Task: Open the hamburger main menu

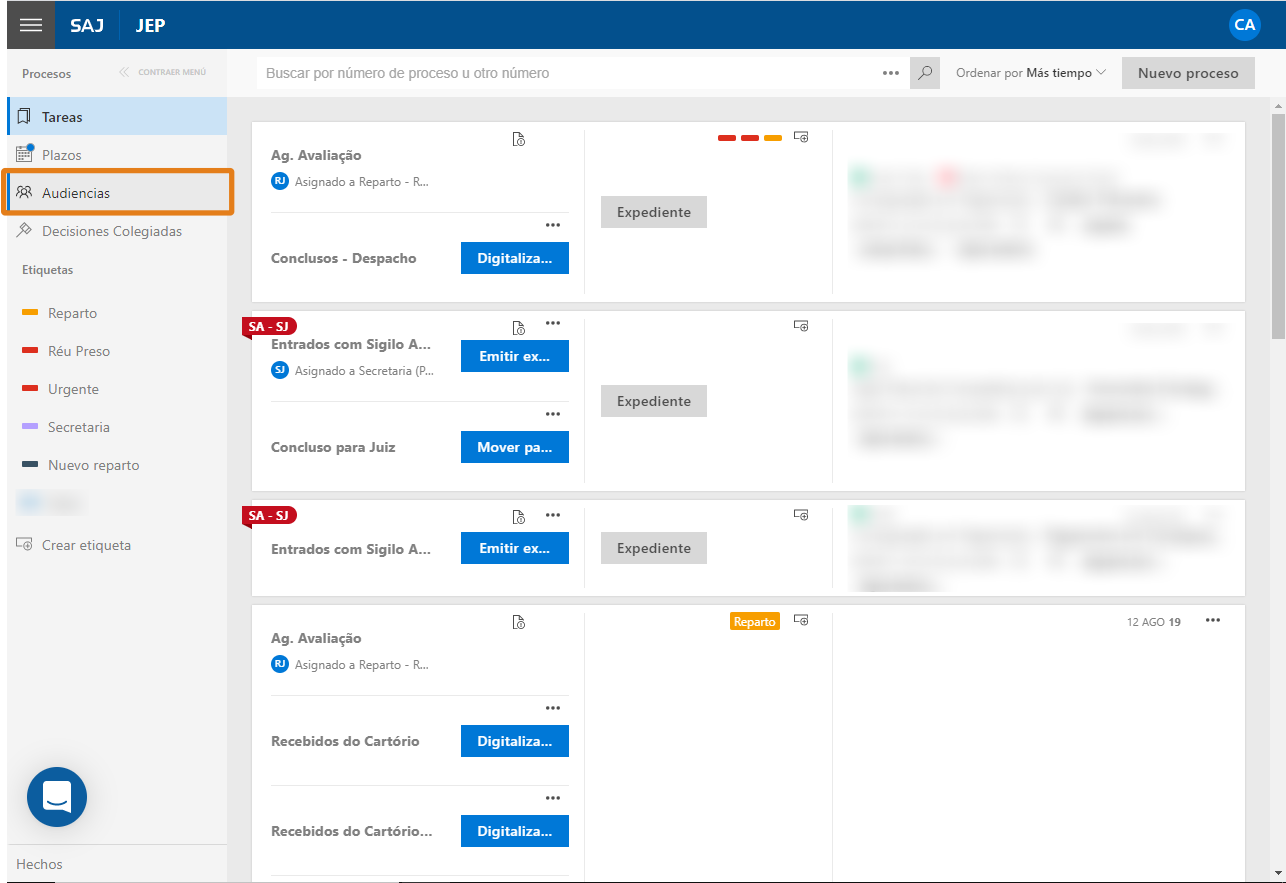Action: 31,25
